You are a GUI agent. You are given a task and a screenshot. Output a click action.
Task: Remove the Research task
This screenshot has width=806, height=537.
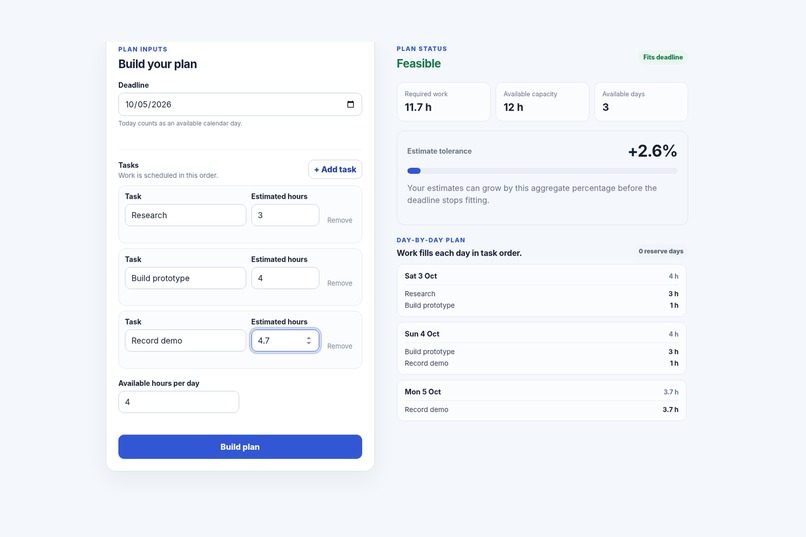(x=340, y=220)
